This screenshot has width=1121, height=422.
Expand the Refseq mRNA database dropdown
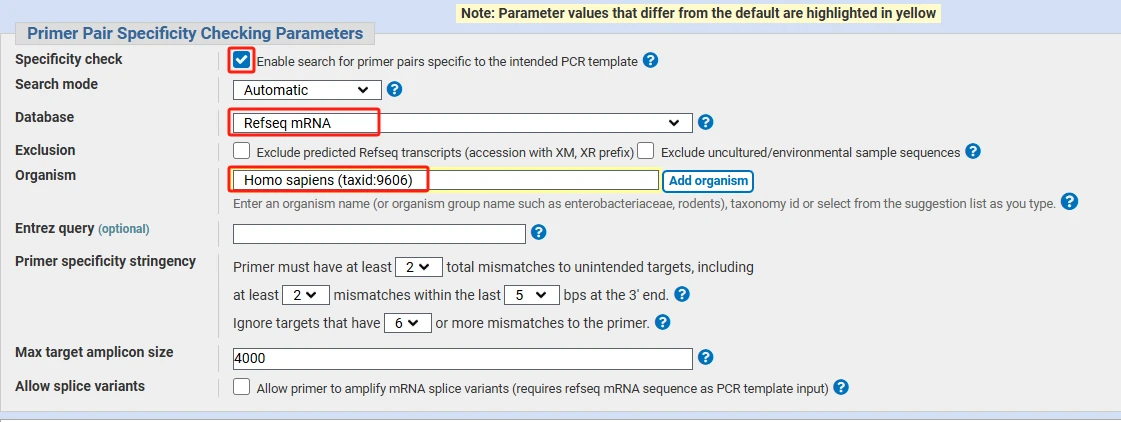(463, 123)
